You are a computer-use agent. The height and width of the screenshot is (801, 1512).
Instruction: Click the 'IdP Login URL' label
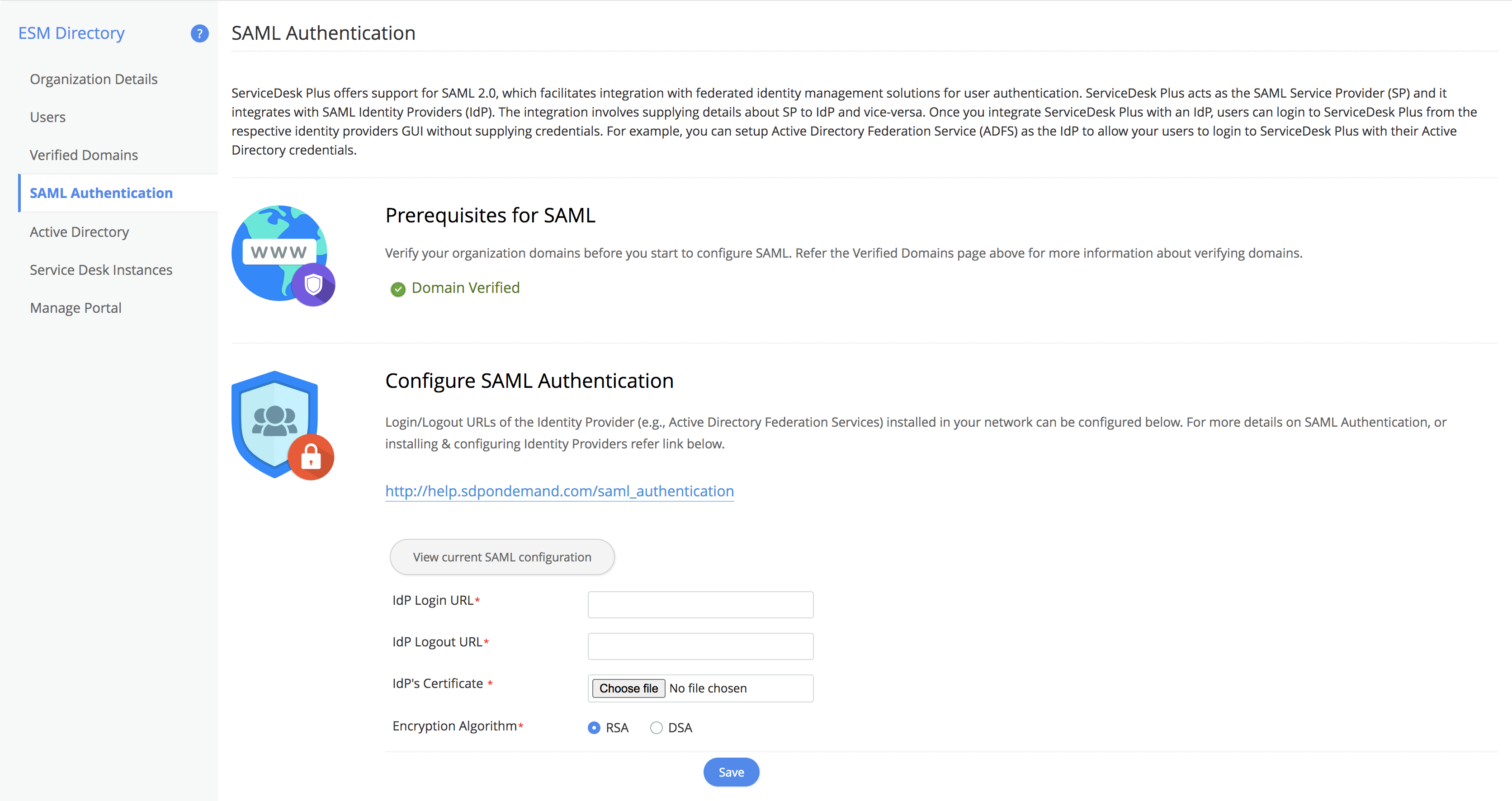(x=433, y=600)
